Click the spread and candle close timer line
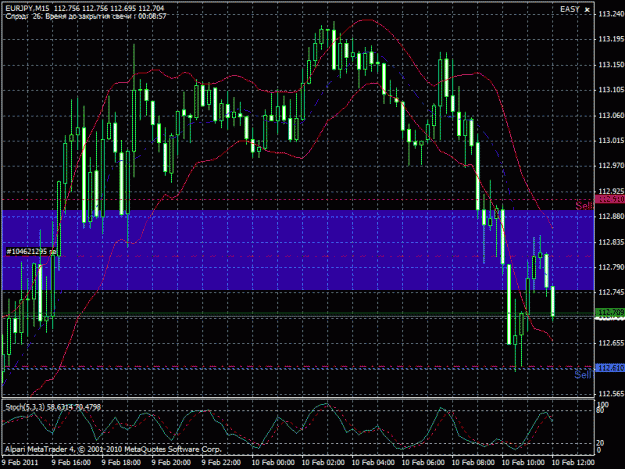 pyautogui.click(x=86, y=16)
